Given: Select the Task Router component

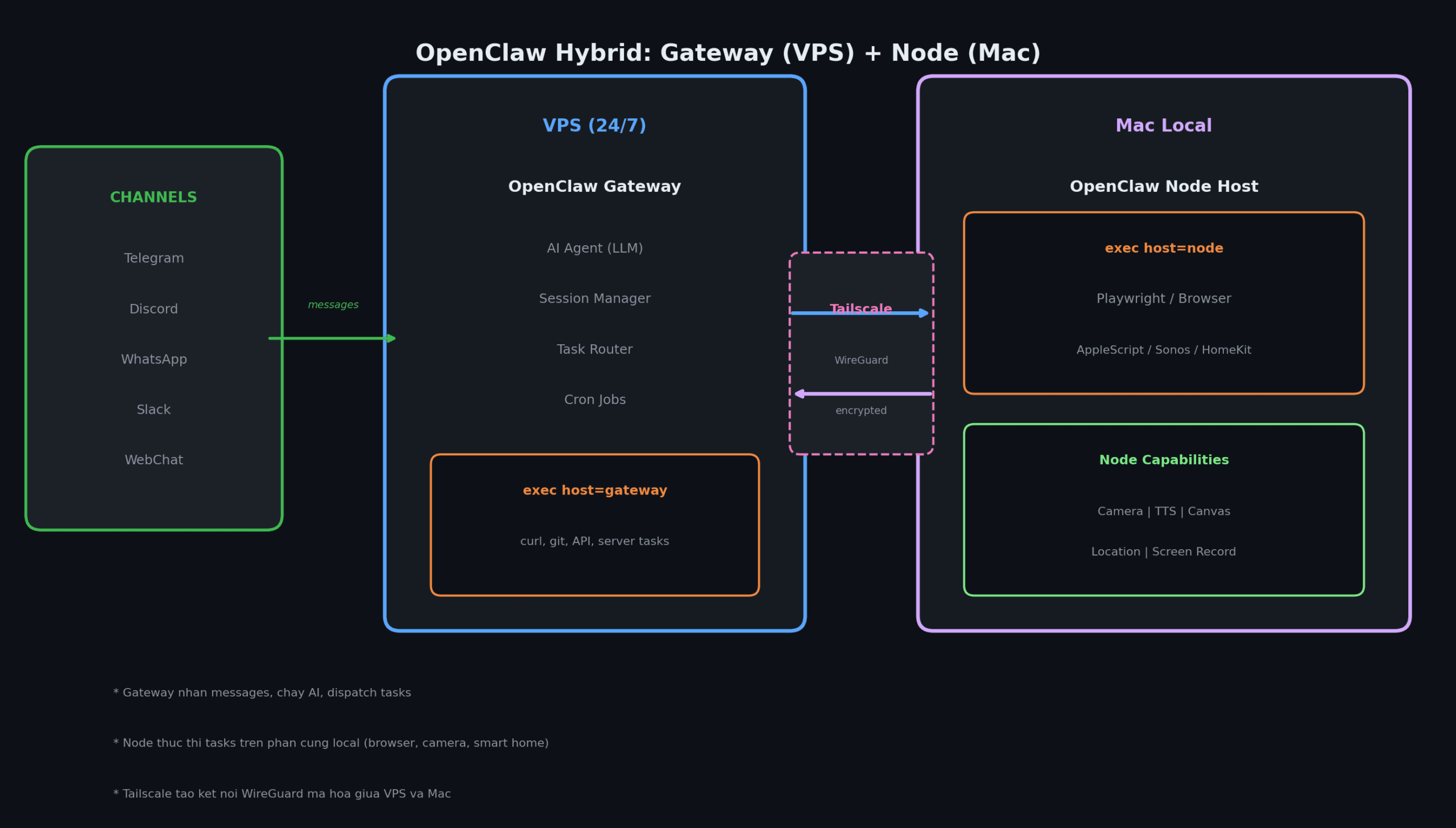Looking at the screenshot, I should 594,348.
